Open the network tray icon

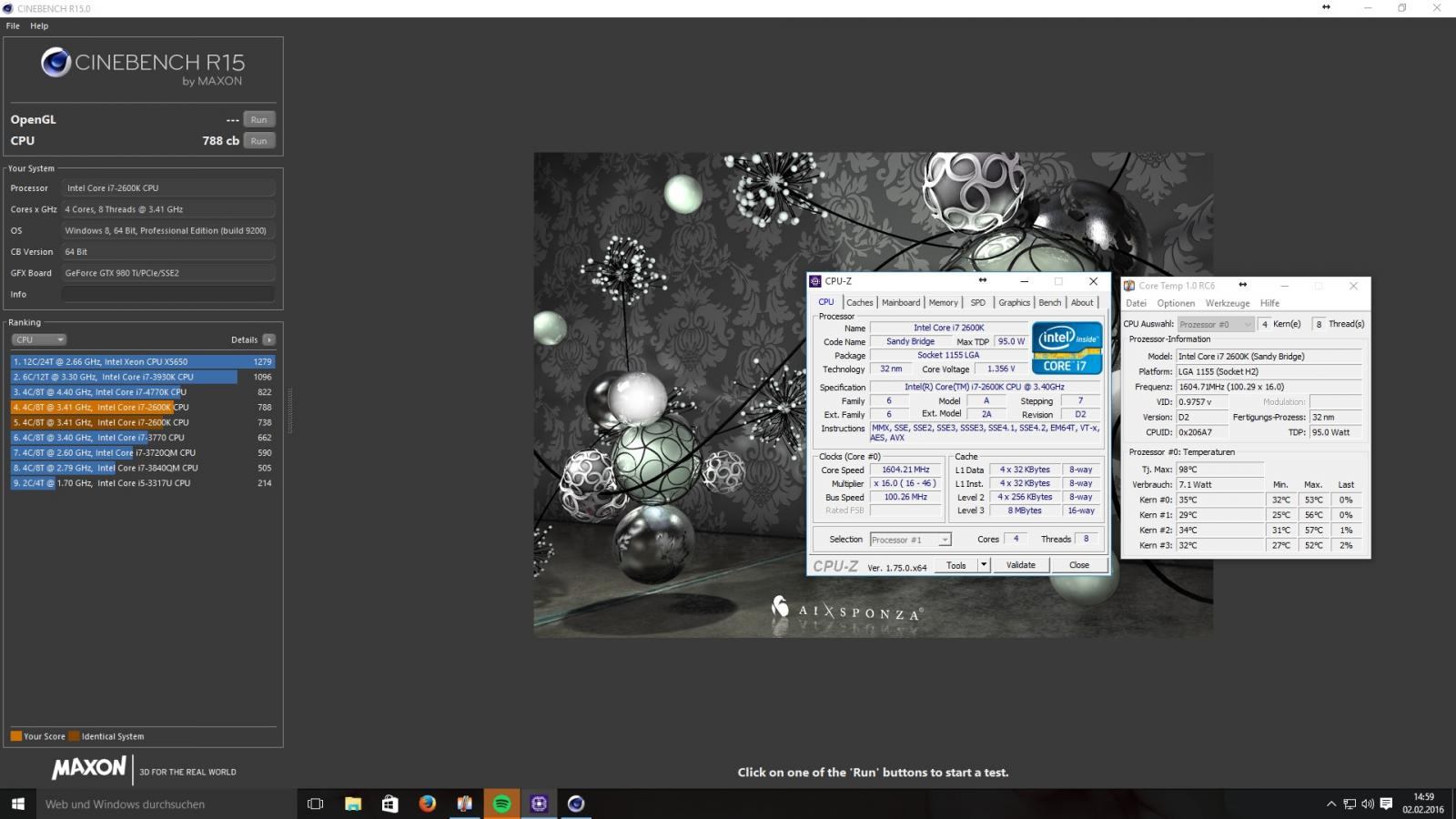click(1350, 804)
